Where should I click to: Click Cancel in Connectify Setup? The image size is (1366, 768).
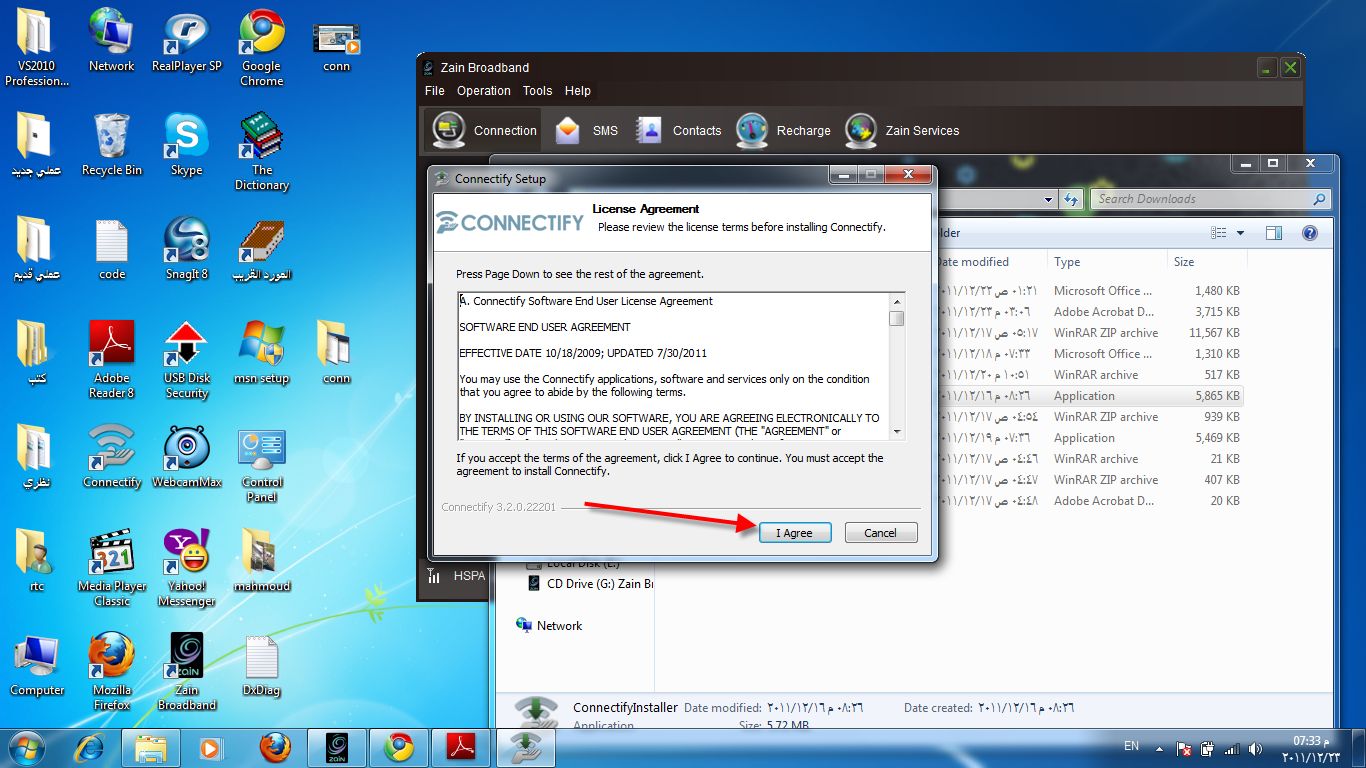(880, 533)
